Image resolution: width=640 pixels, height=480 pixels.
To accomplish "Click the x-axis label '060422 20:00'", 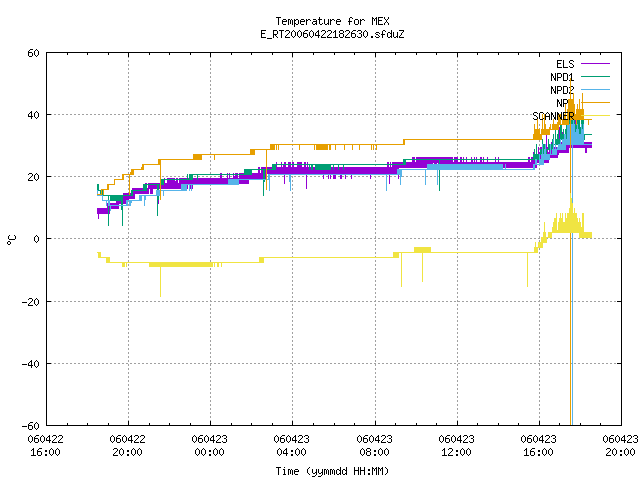I will (x=127, y=446).
